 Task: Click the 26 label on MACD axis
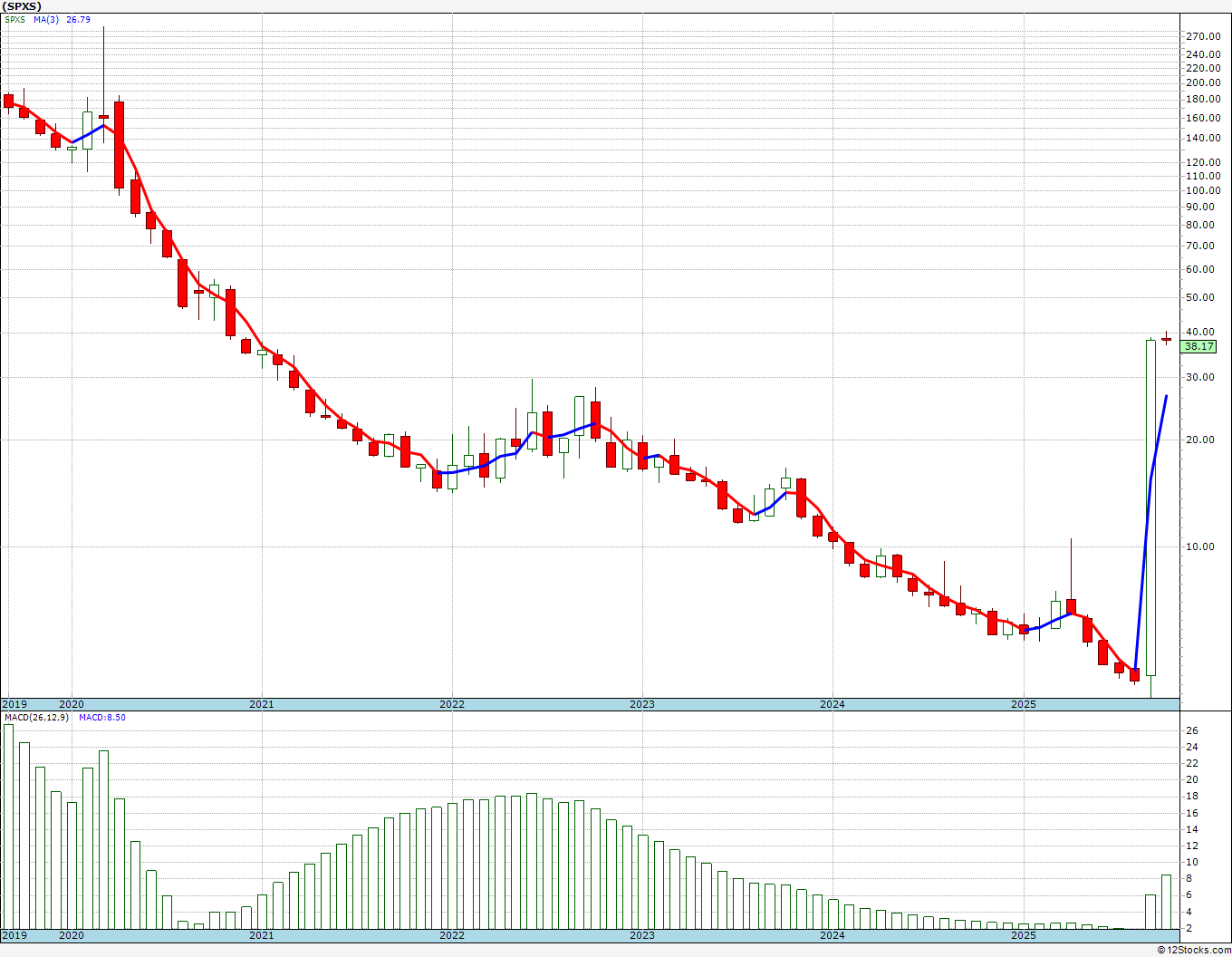point(1191,730)
